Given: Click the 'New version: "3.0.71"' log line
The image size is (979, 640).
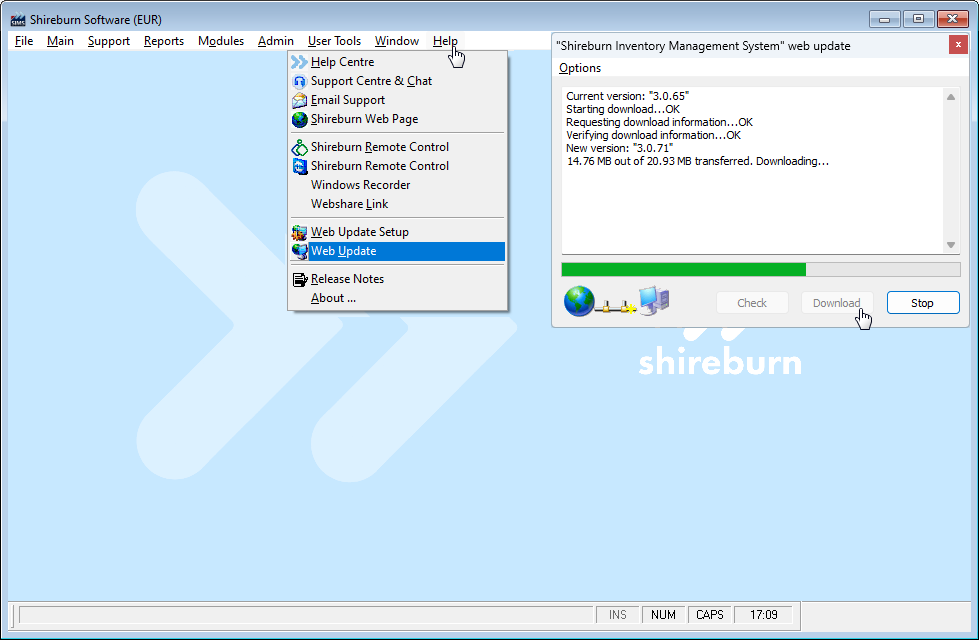Looking at the screenshot, I should 619,149.
